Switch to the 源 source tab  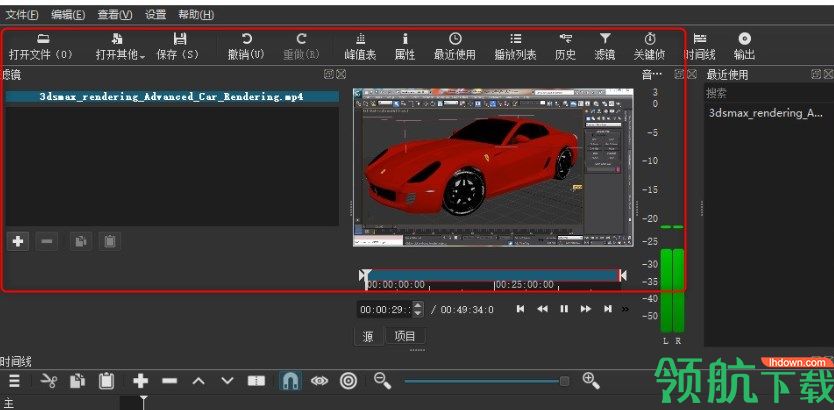[x=368, y=336]
